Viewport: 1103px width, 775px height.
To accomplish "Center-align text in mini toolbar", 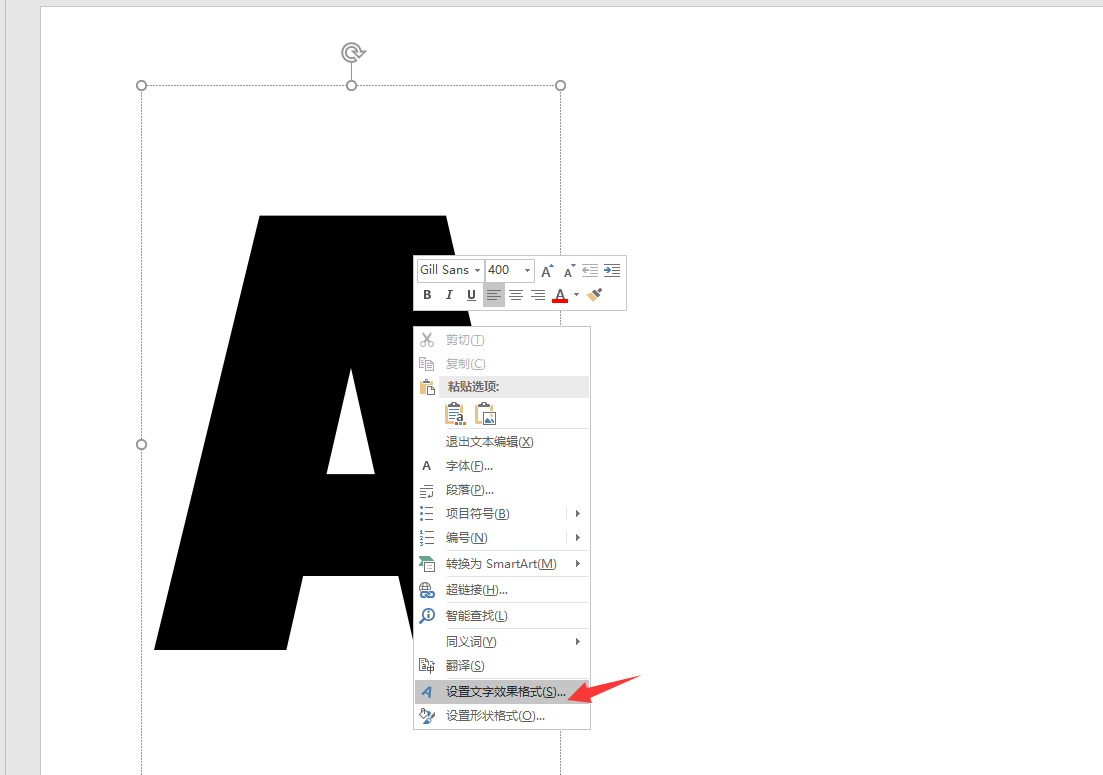I will click(516, 295).
